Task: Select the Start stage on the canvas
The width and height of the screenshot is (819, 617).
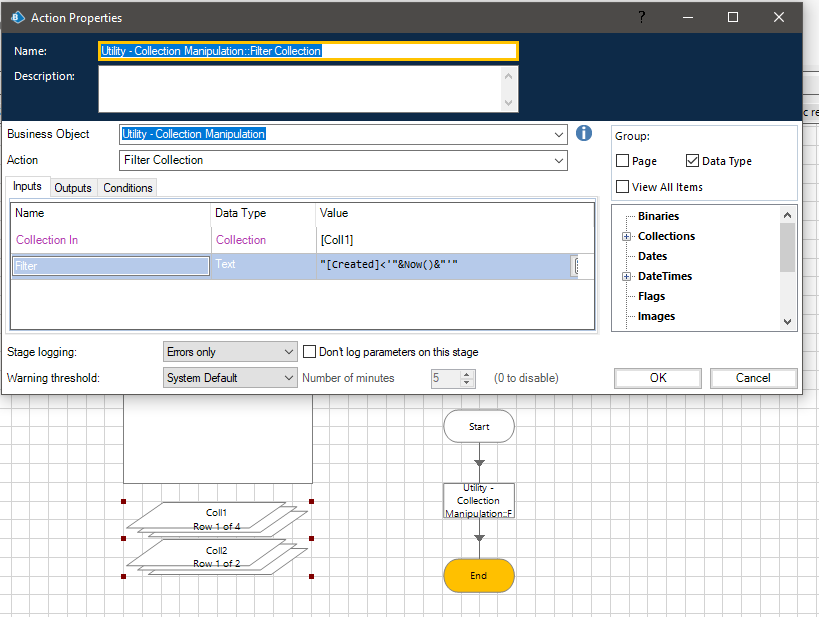Action: (x=479, y=426)
